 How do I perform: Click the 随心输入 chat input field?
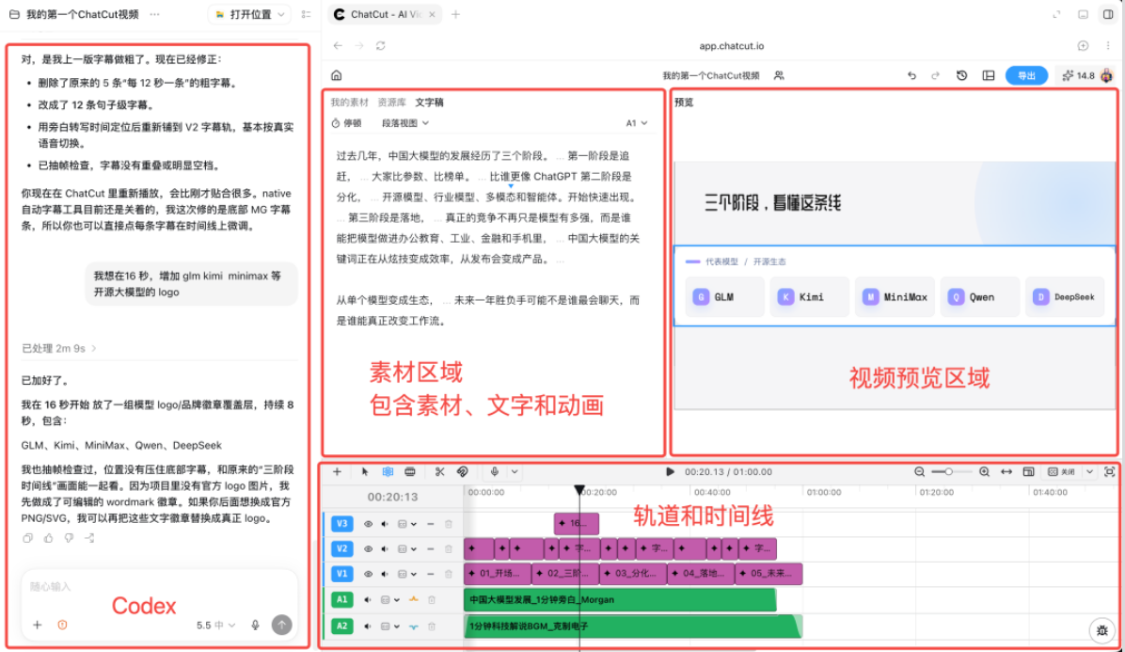click(159, 587)
